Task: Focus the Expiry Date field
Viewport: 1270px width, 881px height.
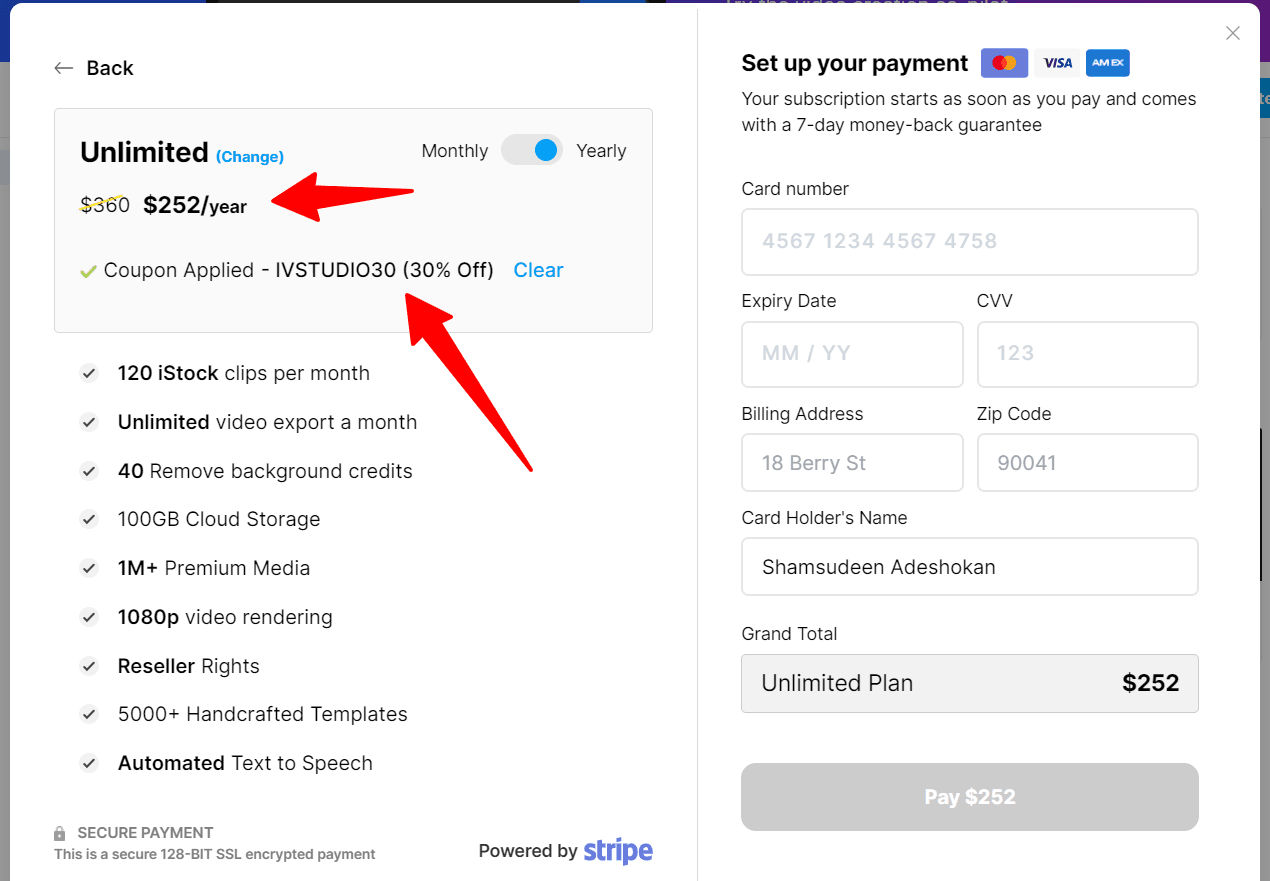Action: [x=851, y=354]
